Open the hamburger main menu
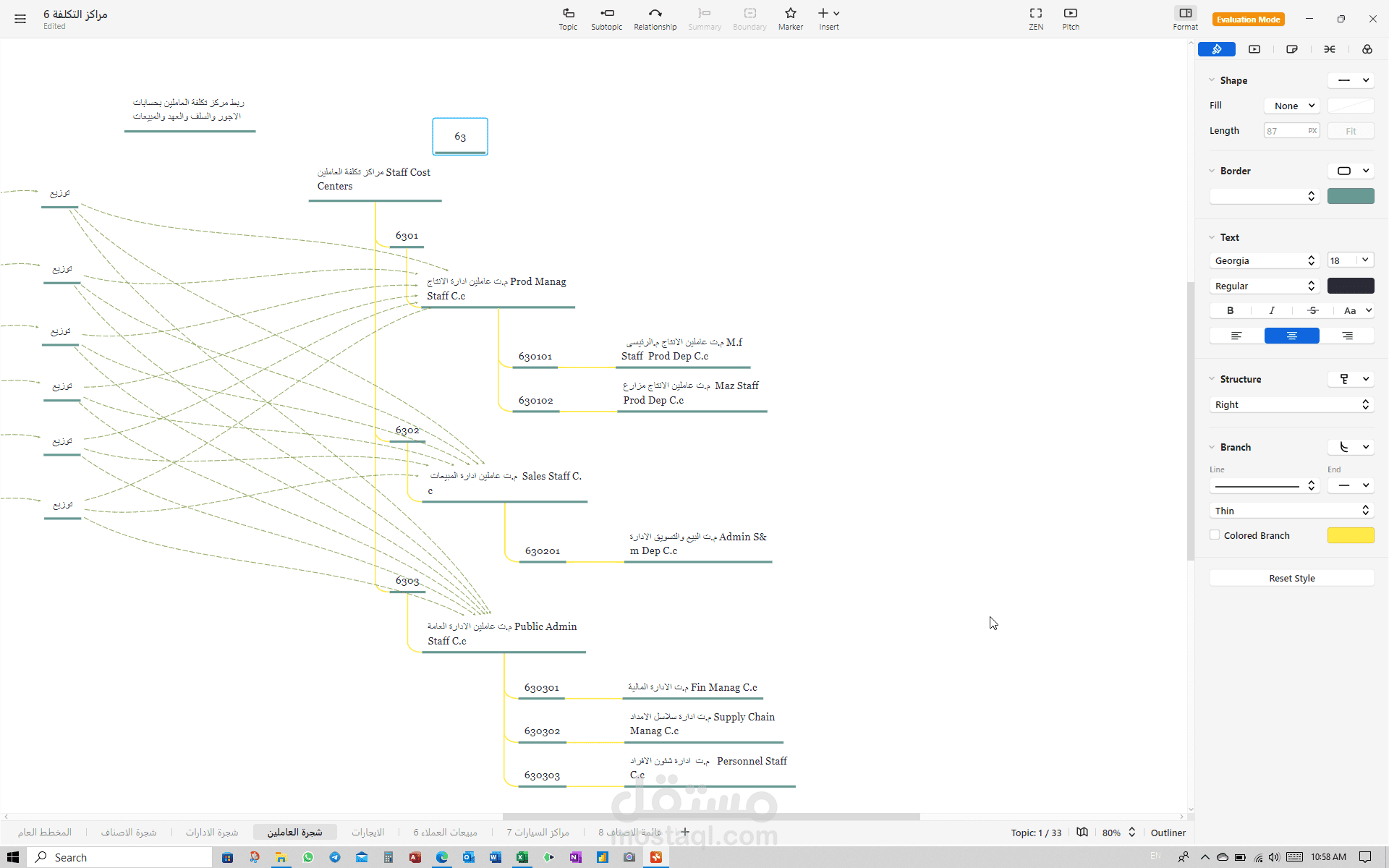 pos(20,19)
